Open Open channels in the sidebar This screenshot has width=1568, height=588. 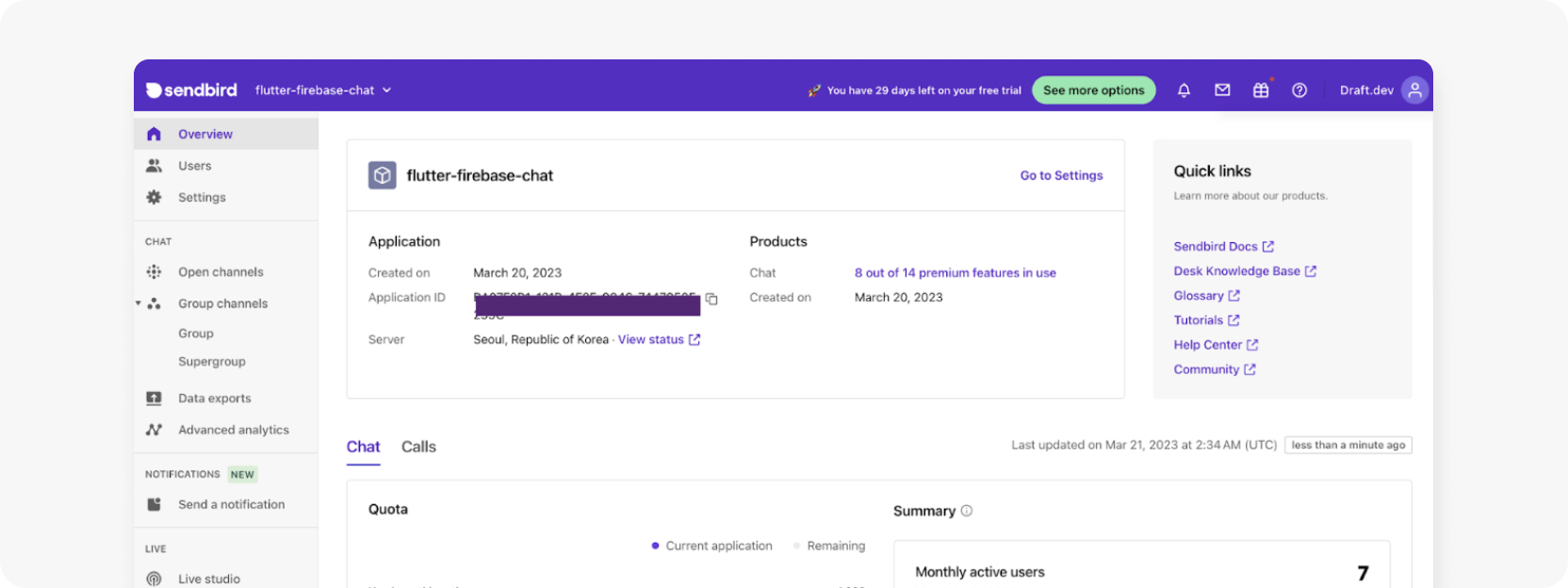pos(226,272)
